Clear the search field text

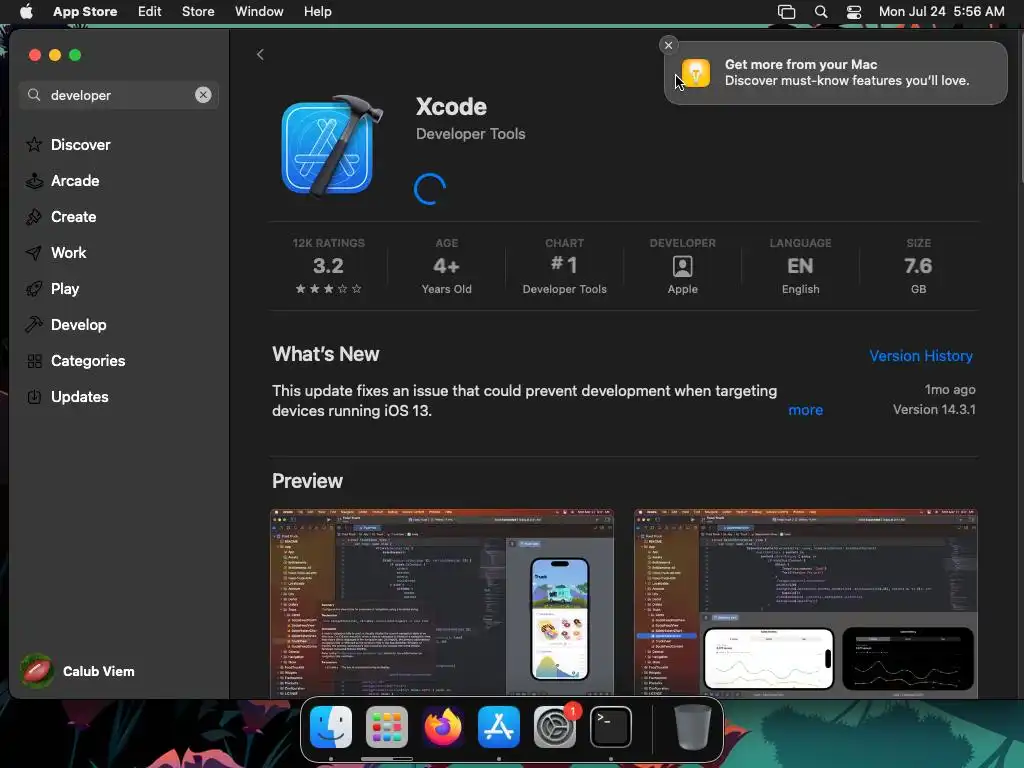click(x=203, y=95)
